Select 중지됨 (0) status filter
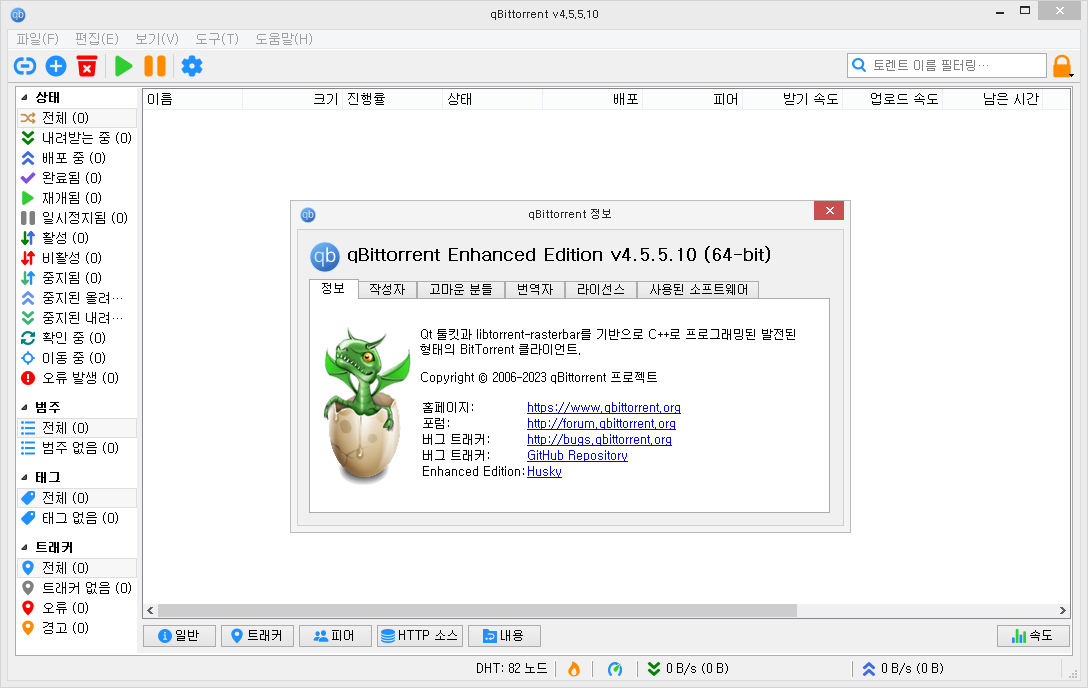This screenshot has height=688, width=1088. pyautogui.click(x=76, y=278)
